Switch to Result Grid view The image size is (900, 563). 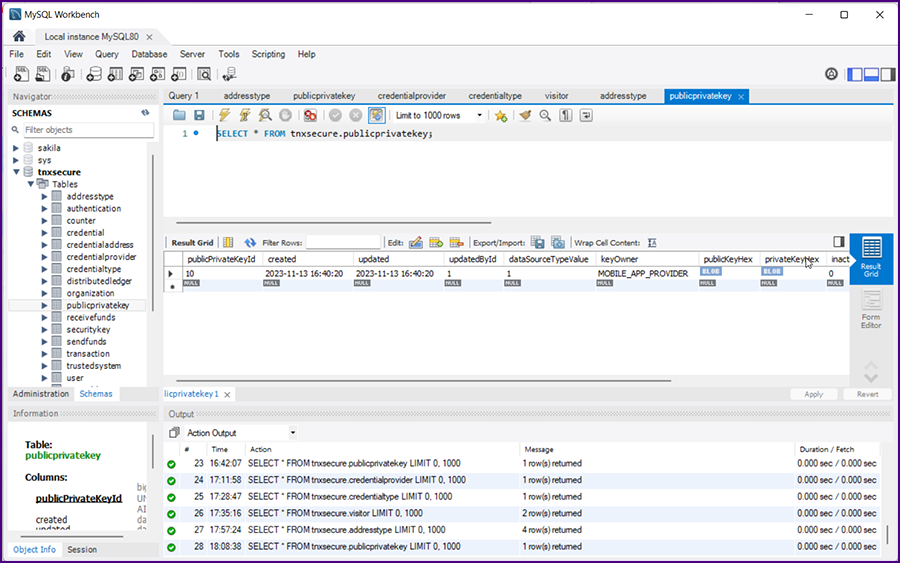pyautogui.click(x=871, y=258)
